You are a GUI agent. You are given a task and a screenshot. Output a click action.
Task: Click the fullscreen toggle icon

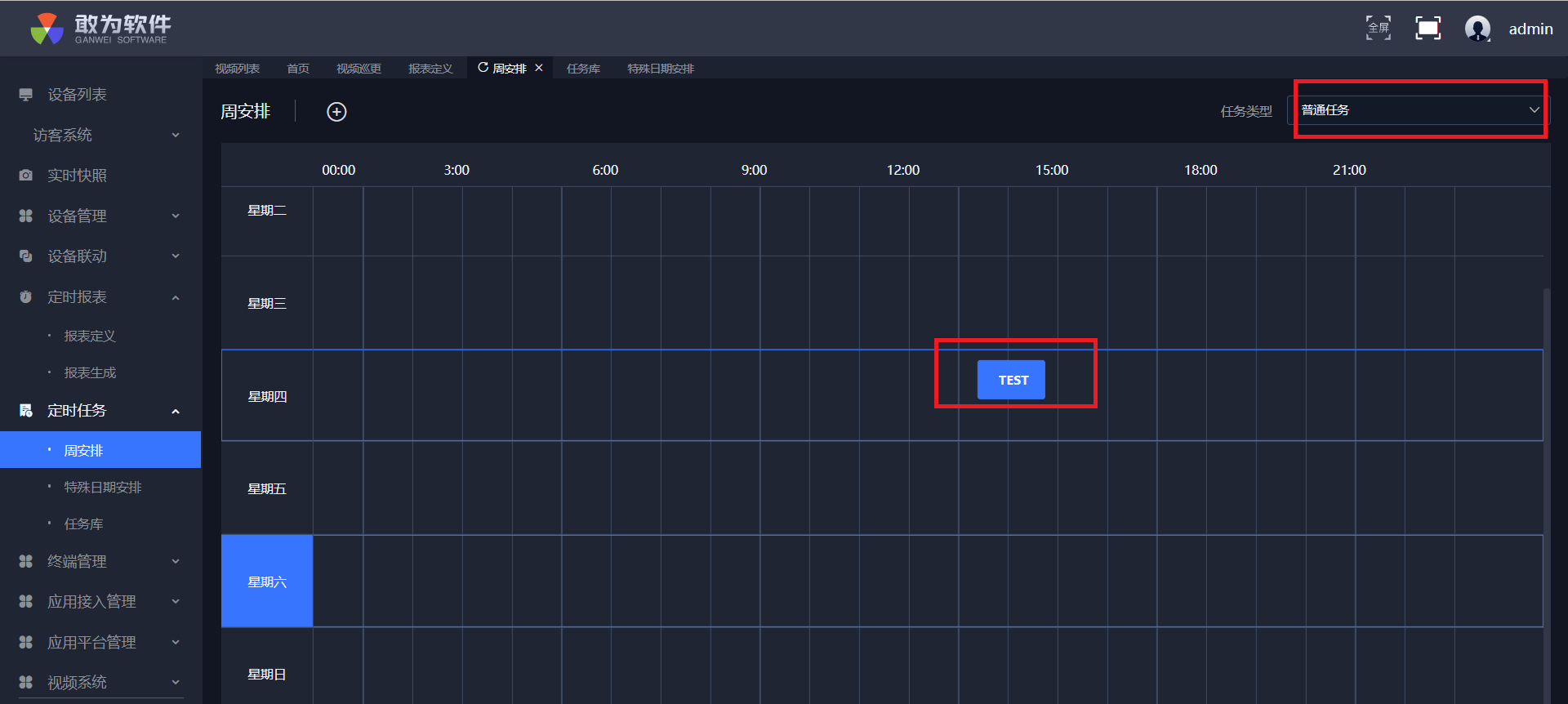tap(1428, 29)
